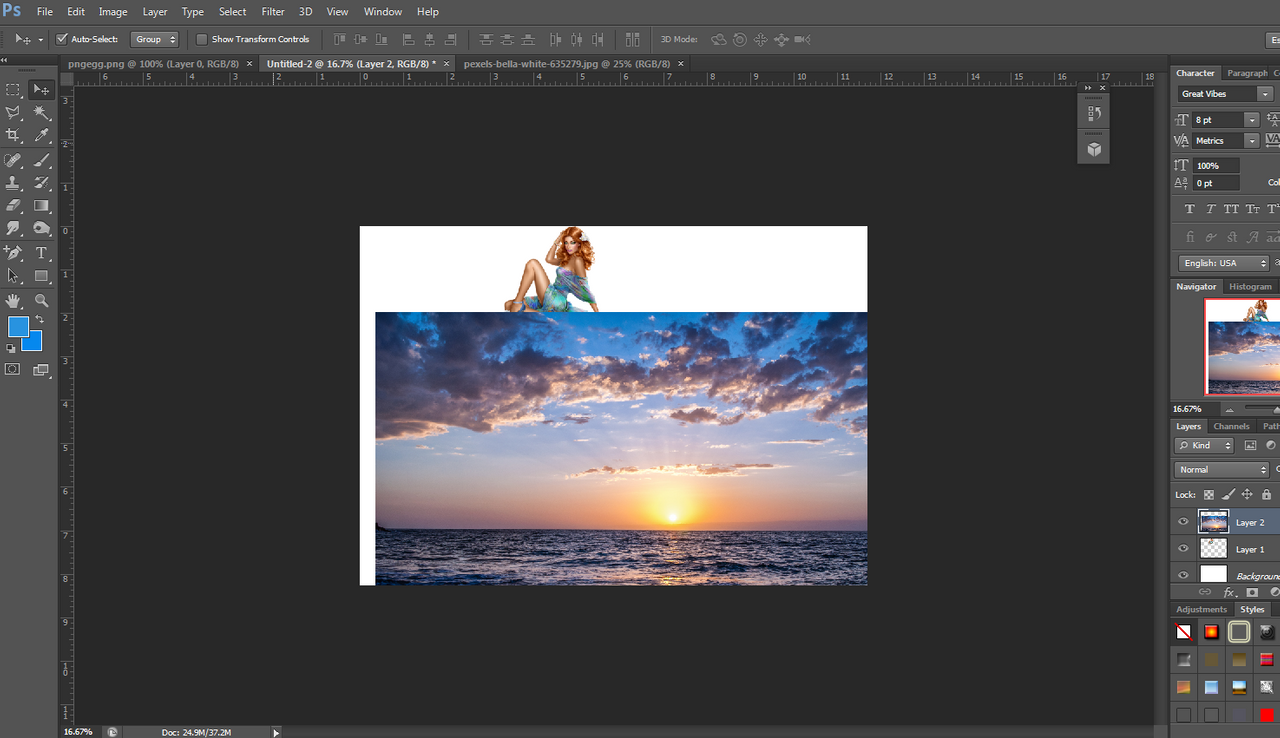Select the Zoom tool
The width and height of the screenshot is (1280, 738).
(x=42, y=300)
